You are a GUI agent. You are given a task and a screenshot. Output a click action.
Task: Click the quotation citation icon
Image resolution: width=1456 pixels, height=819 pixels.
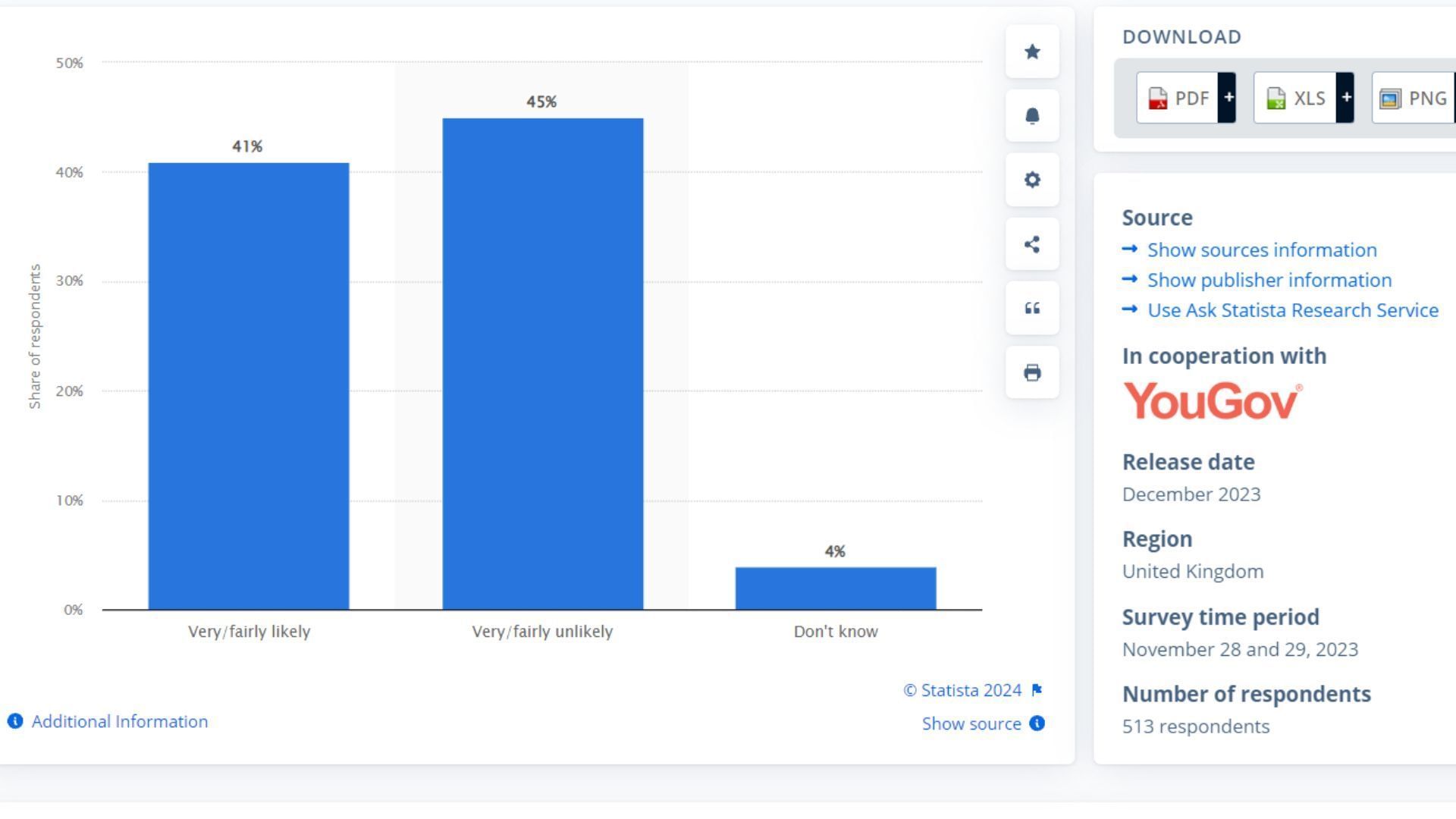[x=1032, y=308]
